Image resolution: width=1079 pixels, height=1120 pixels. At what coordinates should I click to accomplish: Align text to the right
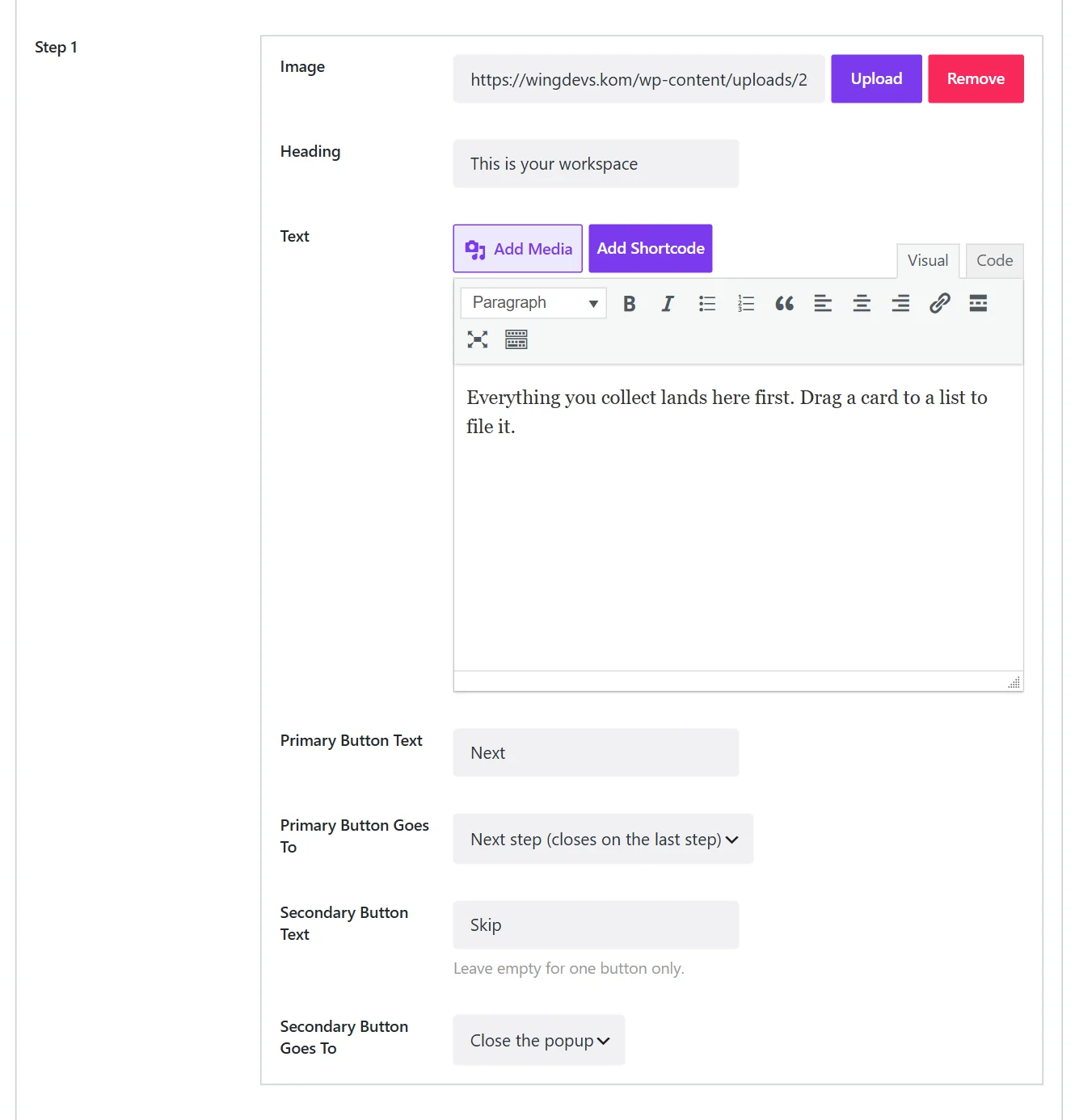[900, 304]
